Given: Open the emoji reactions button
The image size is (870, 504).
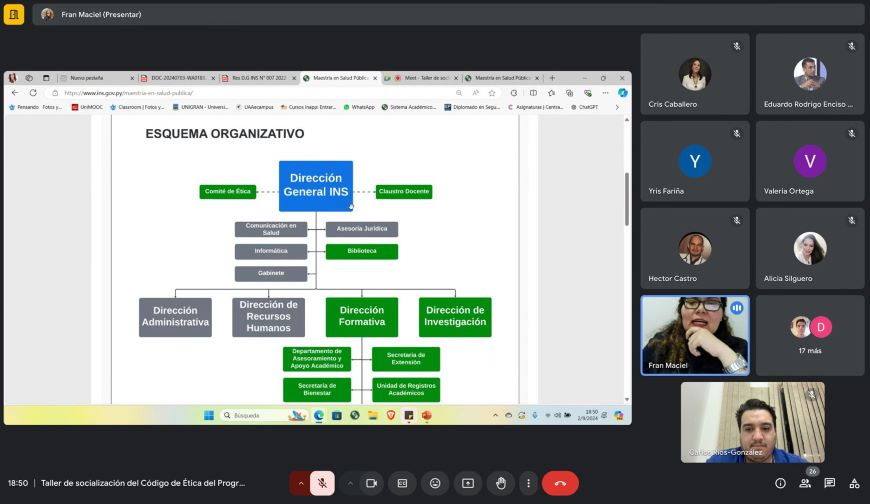Looking at the screenshot, I should [435, 483].
